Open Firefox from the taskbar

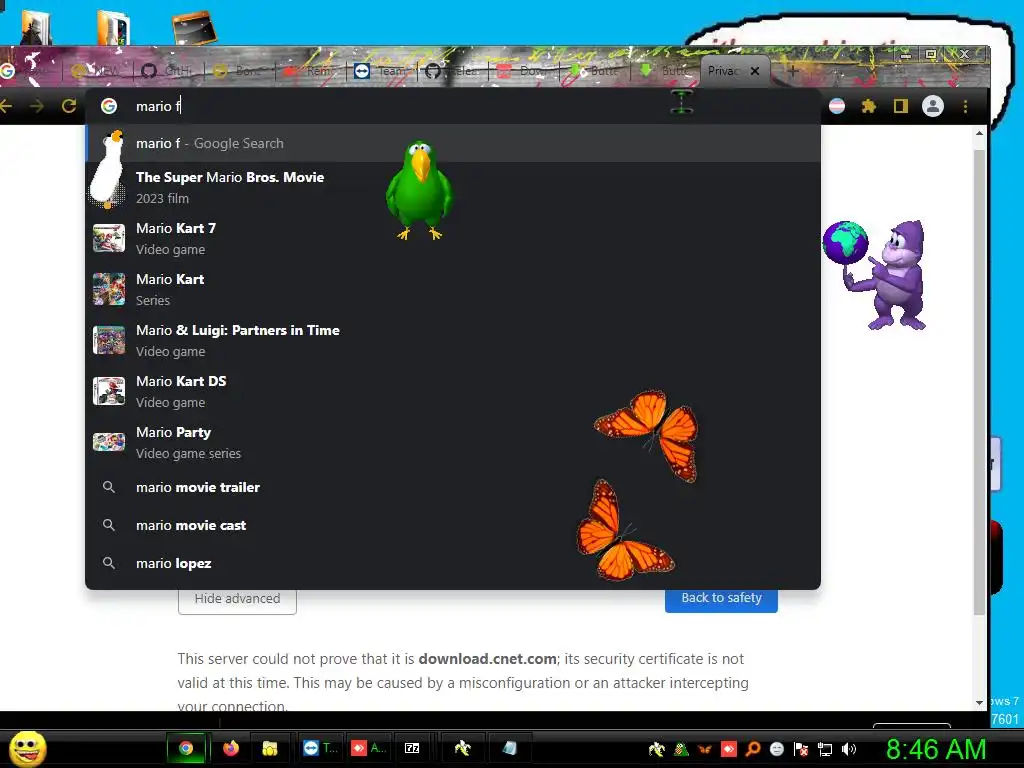click(231, 748)
